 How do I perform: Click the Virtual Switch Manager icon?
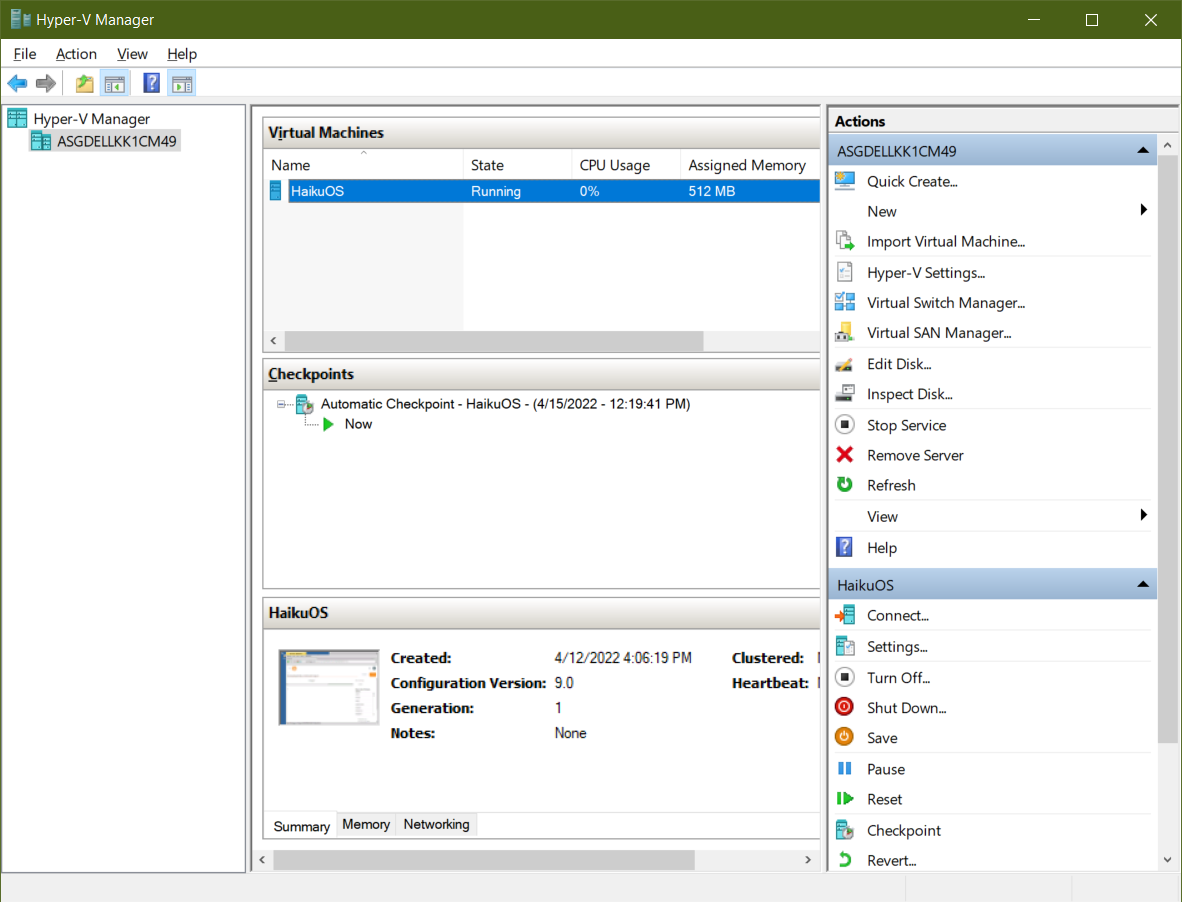[845, 302]
